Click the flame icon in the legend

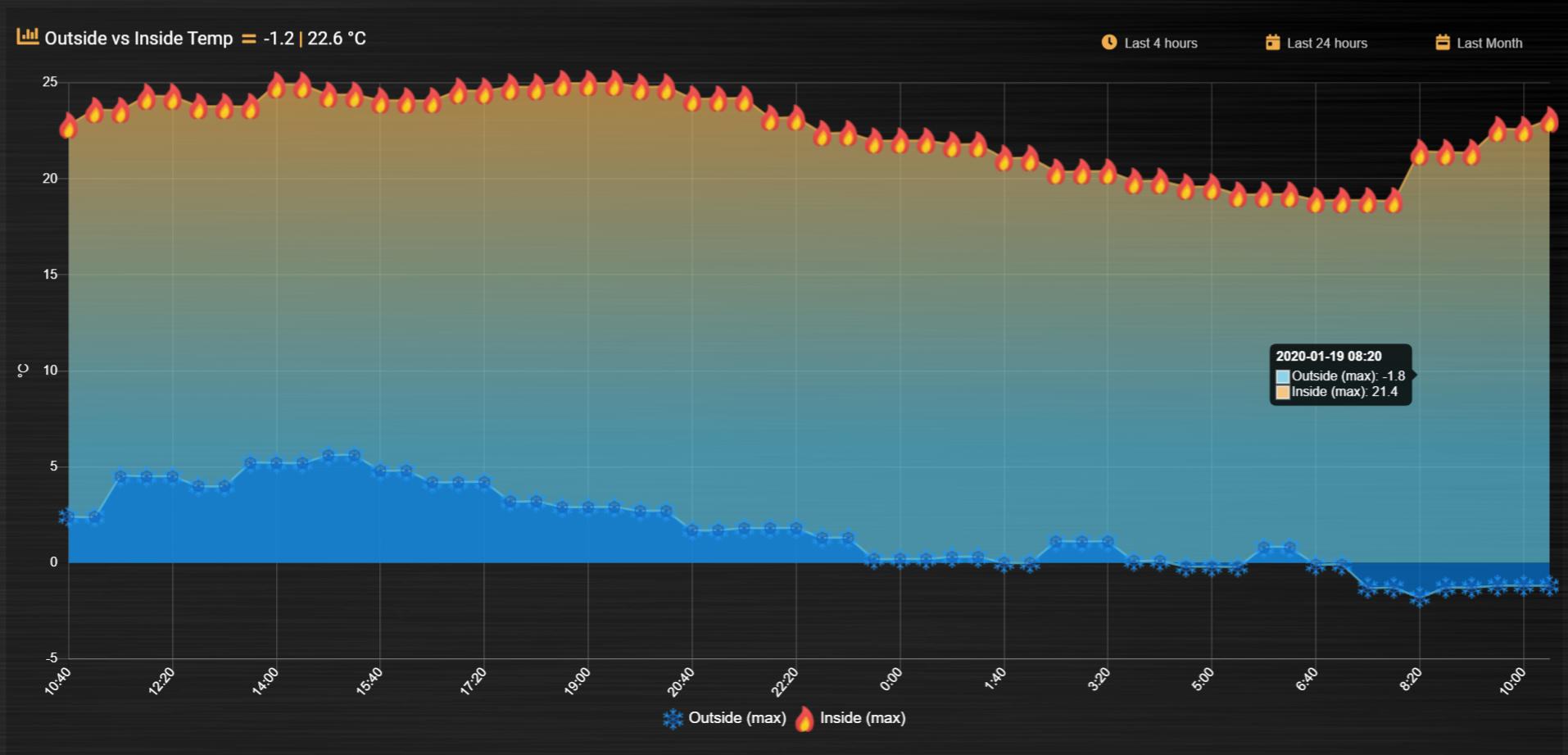pyautogui.click(x=804, y=718)
